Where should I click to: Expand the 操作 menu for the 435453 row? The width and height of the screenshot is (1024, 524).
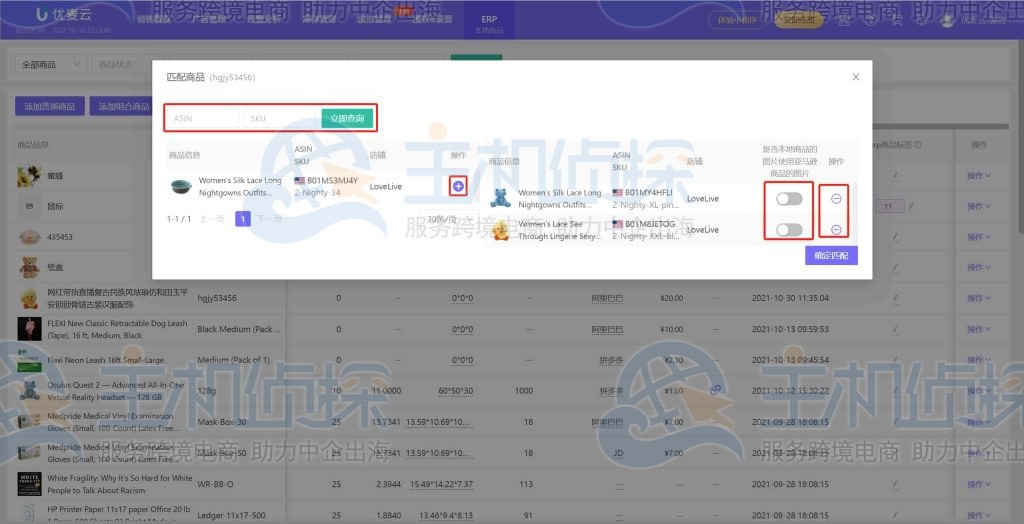click(978, 237)
